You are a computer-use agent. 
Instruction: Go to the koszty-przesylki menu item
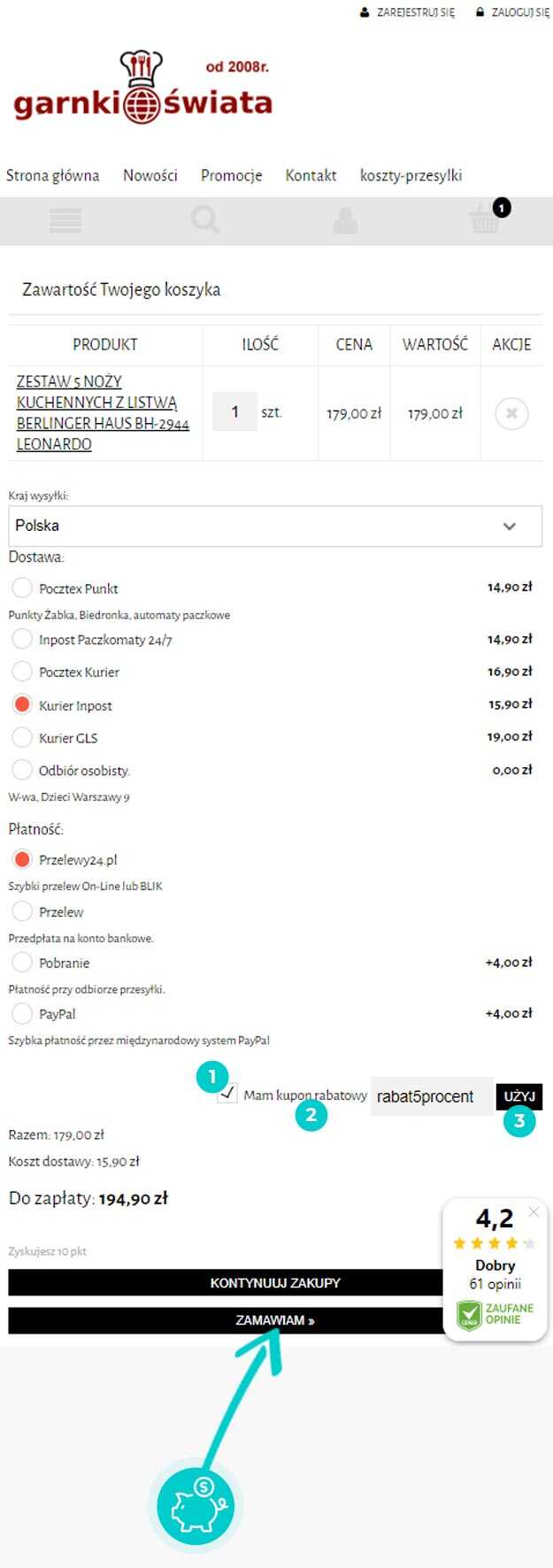tap(411, 175)
